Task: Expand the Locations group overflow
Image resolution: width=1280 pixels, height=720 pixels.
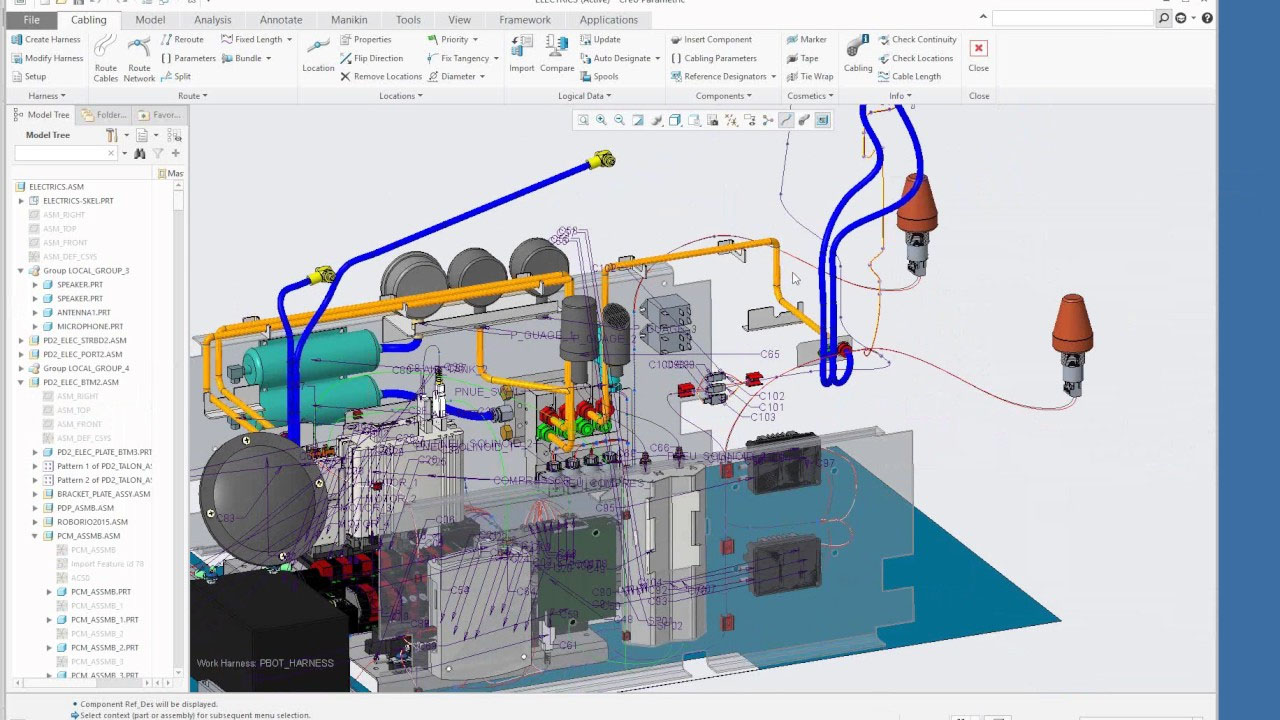Action: 400,96
